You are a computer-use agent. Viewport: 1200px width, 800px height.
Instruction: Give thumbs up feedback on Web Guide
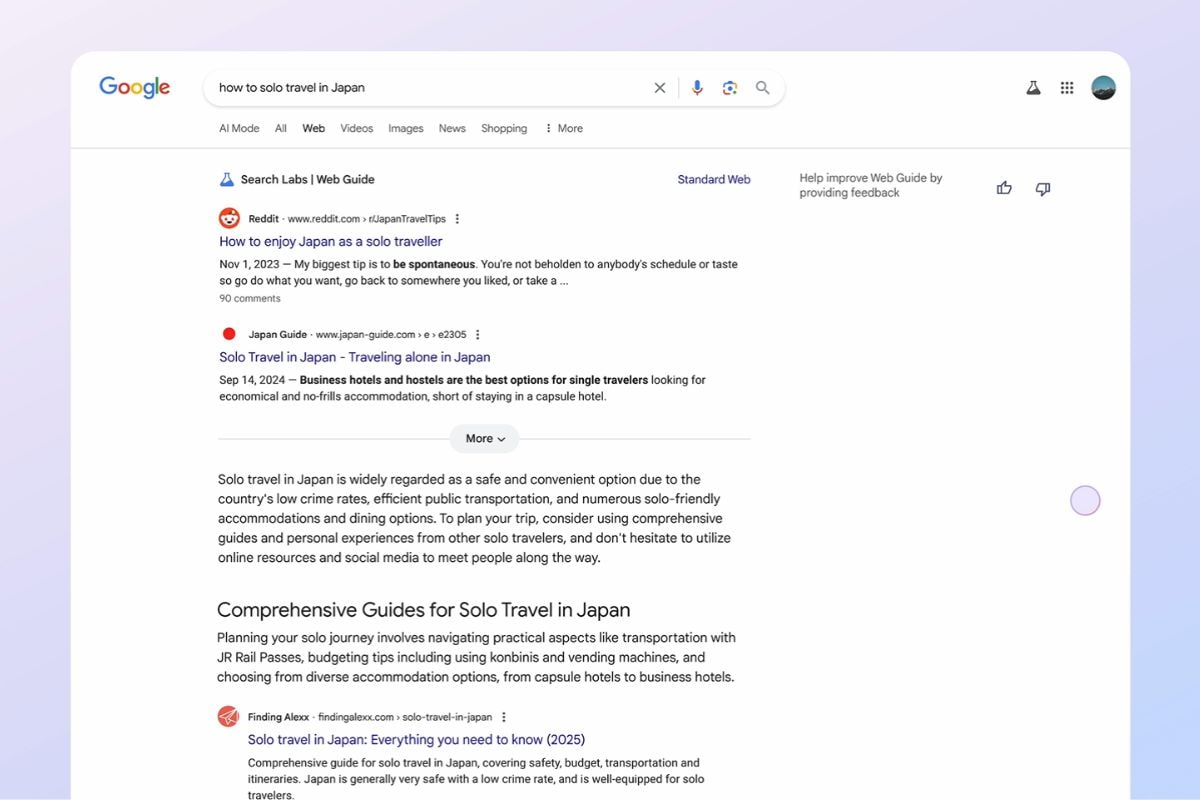click(x=1004, y=188)
